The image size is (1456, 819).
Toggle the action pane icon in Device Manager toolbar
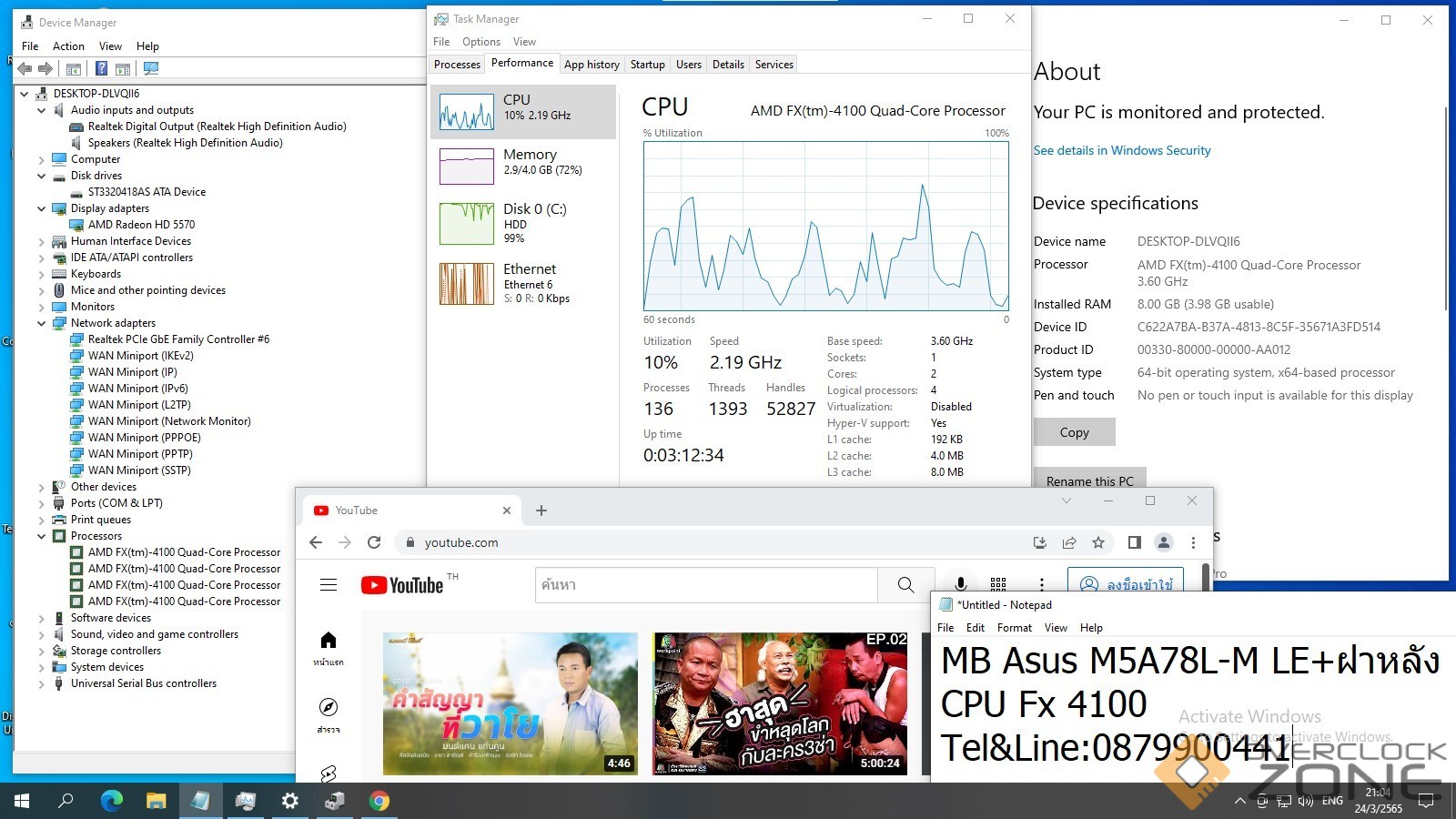(123, 68)
